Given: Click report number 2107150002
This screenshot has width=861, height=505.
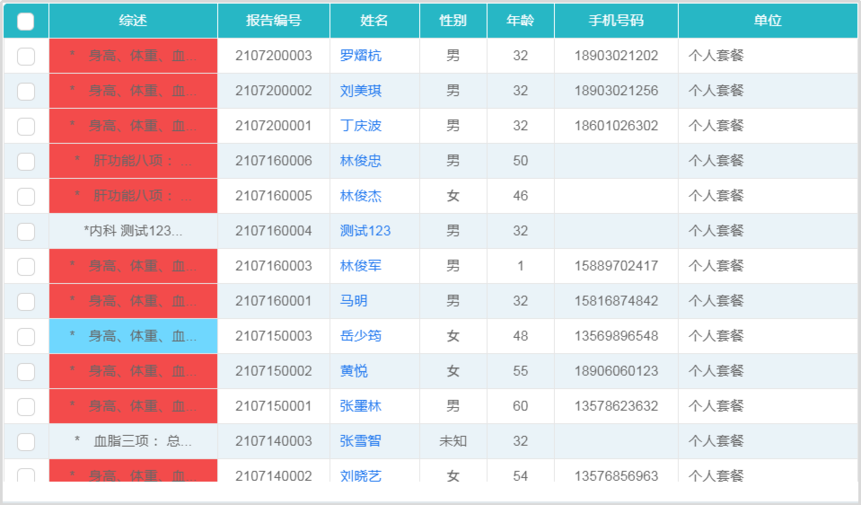Looking at the screenshot, I should coord(273,371).
